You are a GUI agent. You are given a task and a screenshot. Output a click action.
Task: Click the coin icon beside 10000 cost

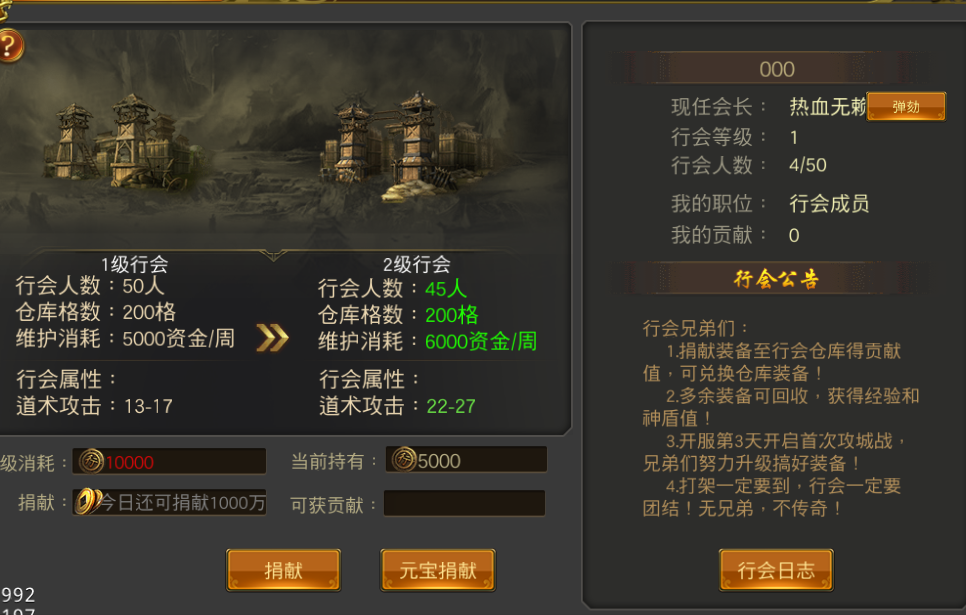(91, 461)
